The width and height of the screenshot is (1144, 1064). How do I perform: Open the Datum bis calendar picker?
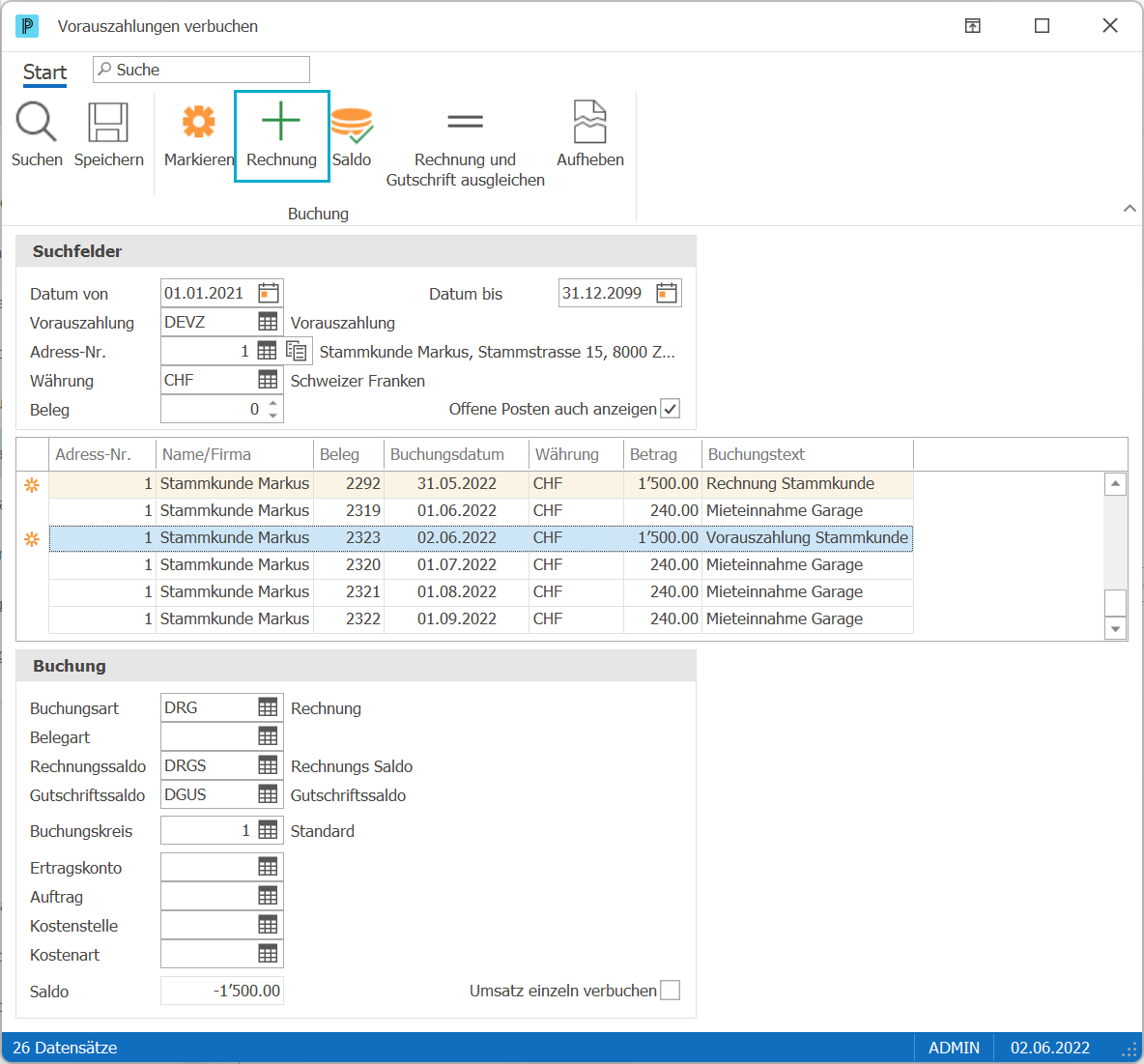pos(666,294)
